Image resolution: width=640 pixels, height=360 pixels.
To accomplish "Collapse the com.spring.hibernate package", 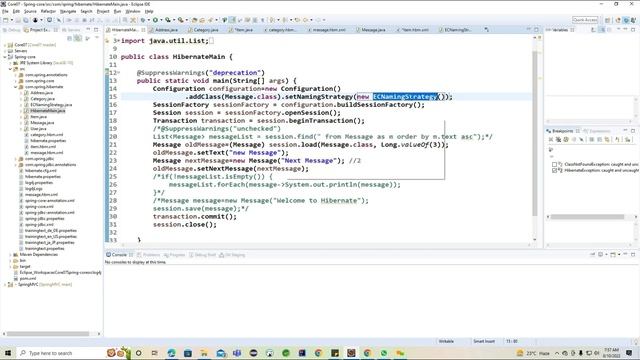I will pyautogui.click(x=16, y=87).
